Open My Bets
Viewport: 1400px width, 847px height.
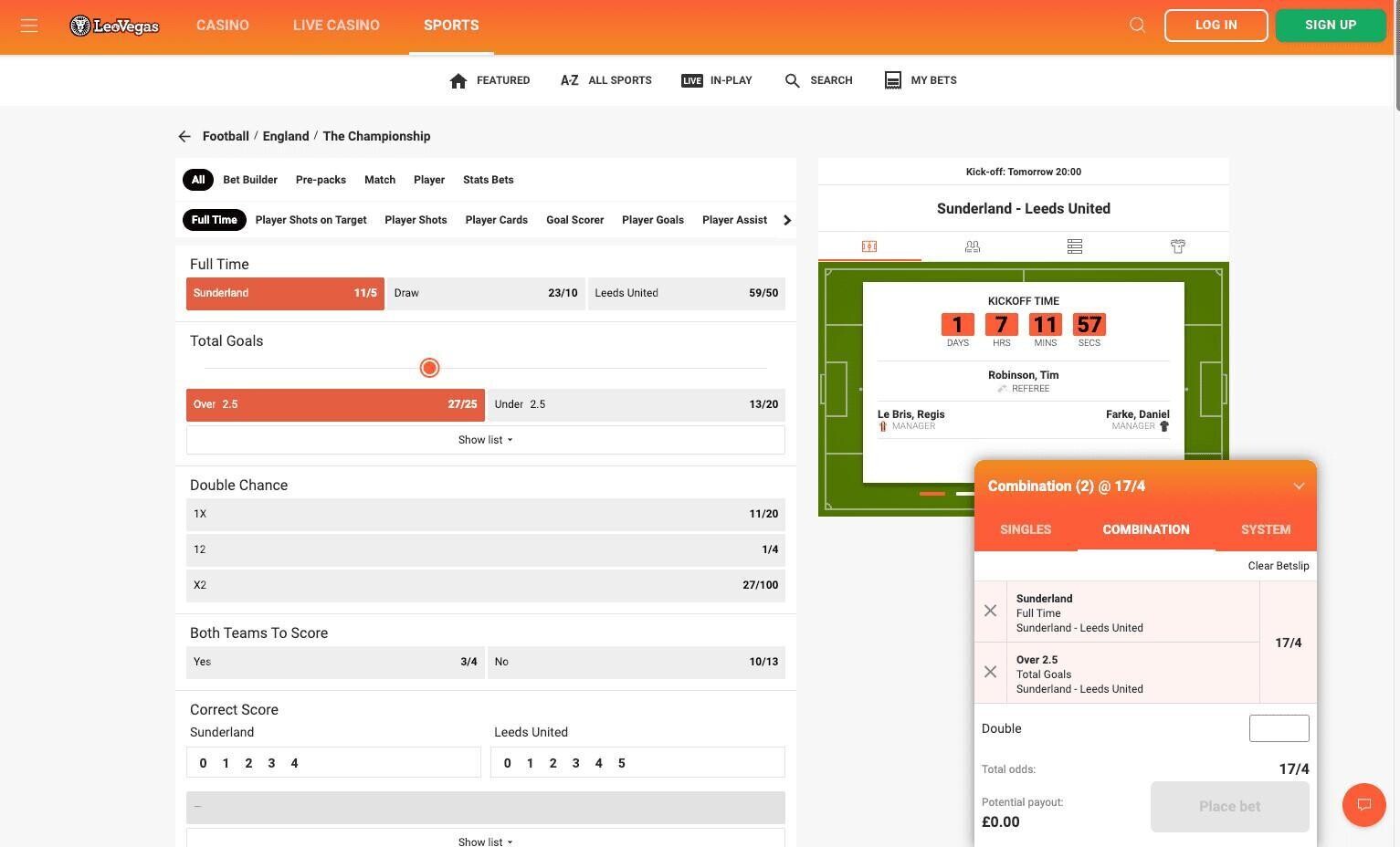point(921,80)
